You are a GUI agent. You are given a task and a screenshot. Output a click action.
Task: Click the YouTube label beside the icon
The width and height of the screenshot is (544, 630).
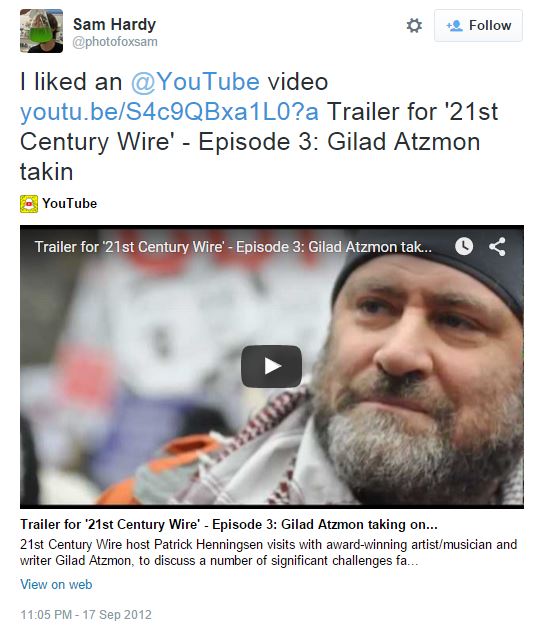pos(70,203)
